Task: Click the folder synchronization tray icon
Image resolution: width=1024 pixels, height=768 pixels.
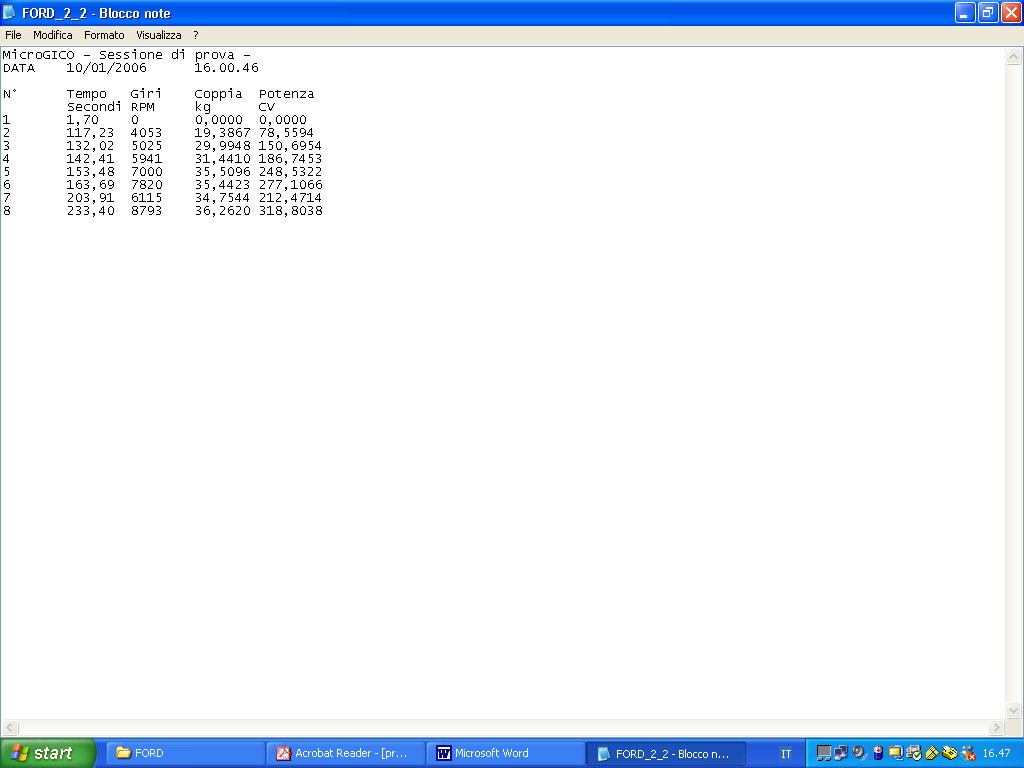Action: coord(896,753)
